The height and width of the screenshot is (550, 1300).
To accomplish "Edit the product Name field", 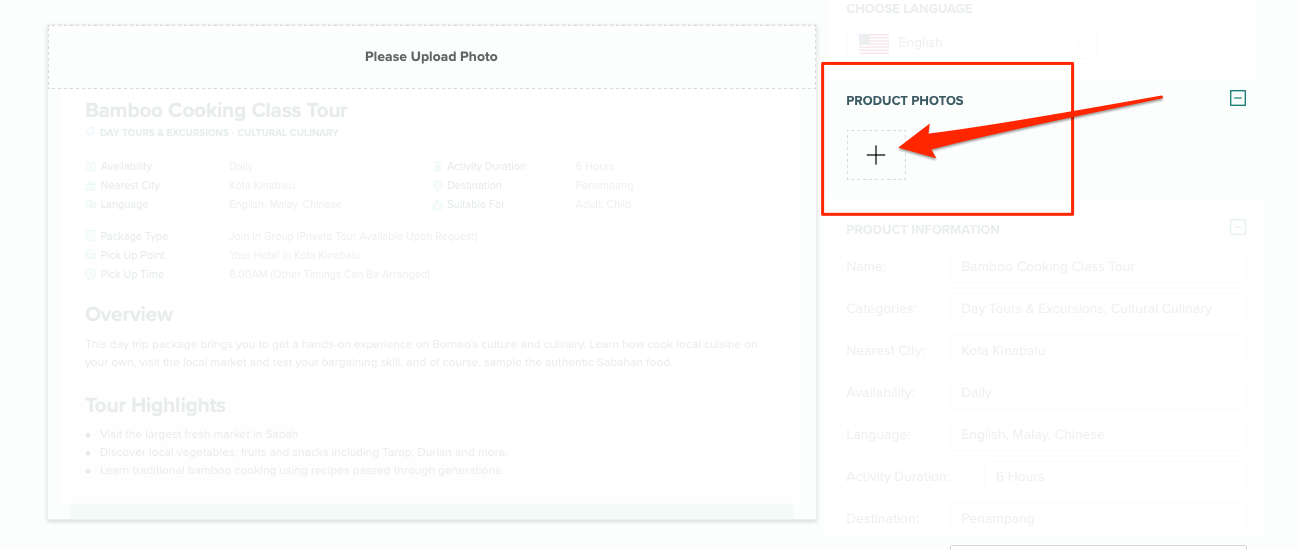I will pyautogui.click(x=1098, y=267).
